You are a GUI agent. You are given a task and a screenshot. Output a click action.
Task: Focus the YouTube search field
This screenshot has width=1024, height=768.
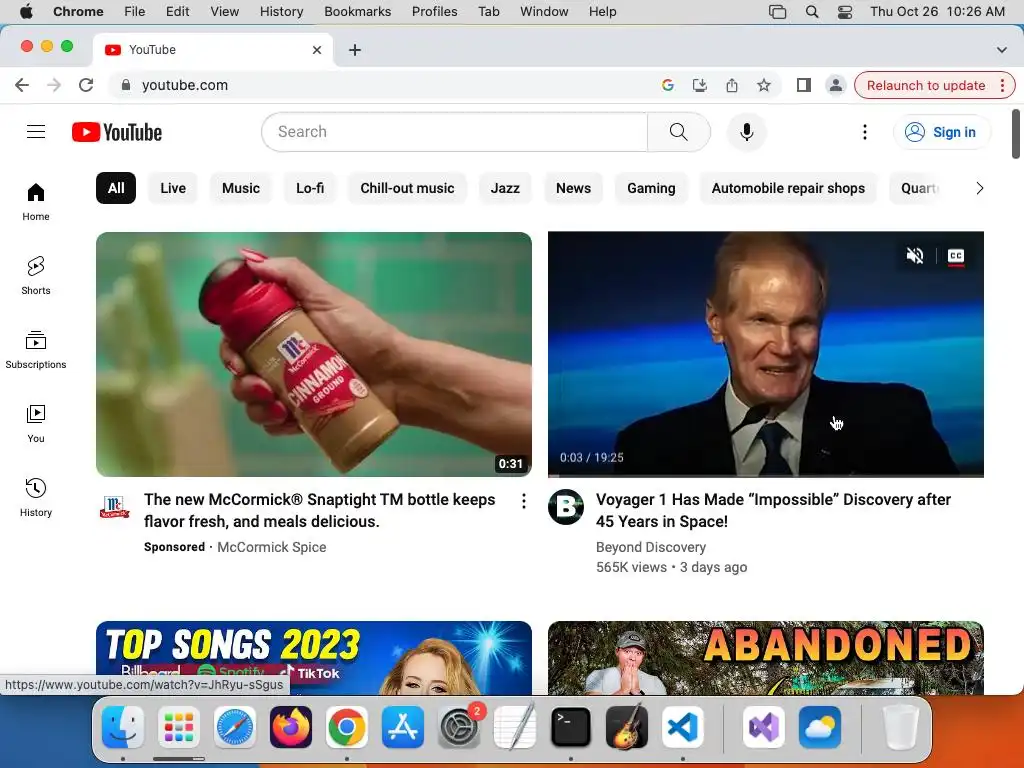coord(455,132)
